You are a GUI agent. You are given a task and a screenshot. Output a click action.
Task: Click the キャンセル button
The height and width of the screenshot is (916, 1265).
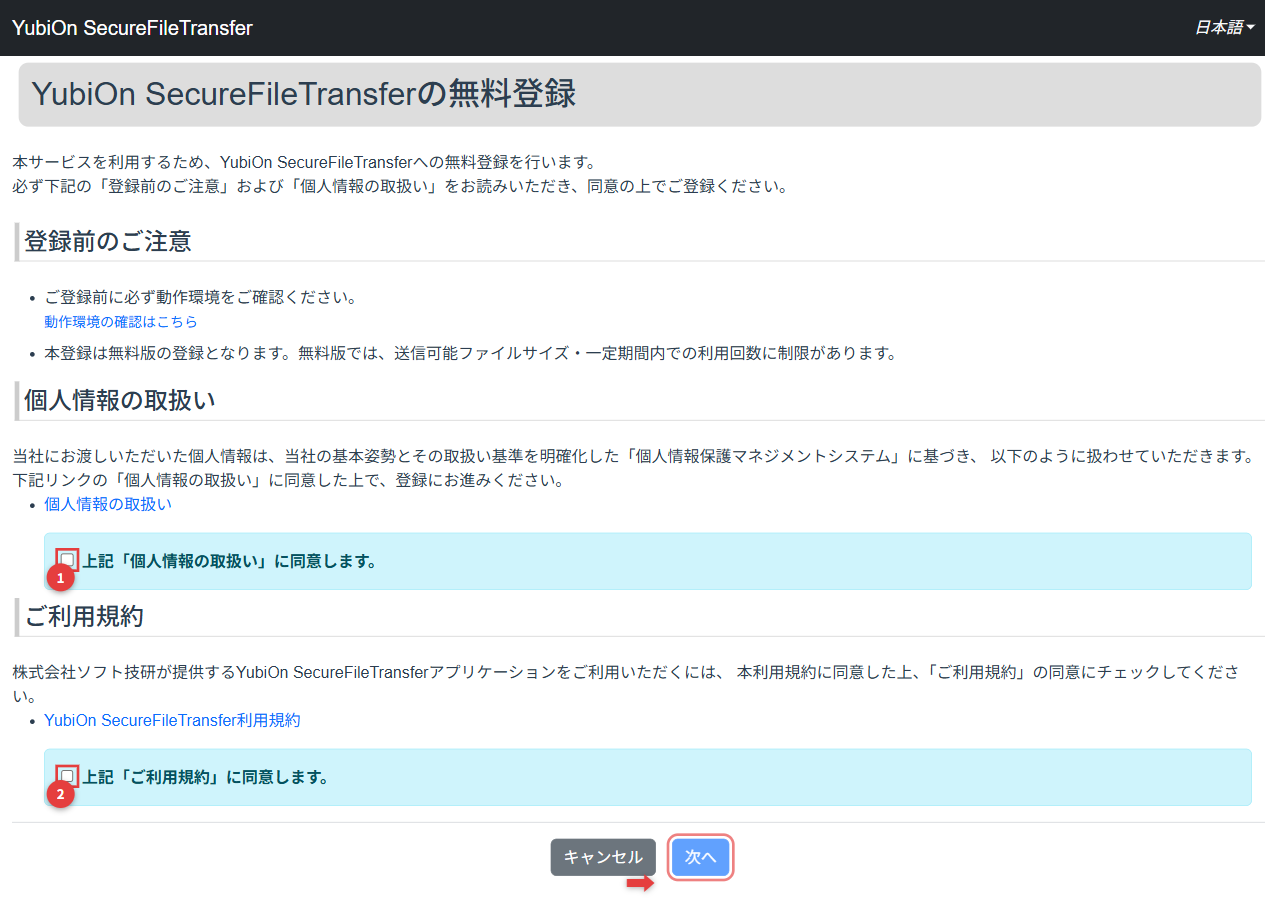[603, 857]
